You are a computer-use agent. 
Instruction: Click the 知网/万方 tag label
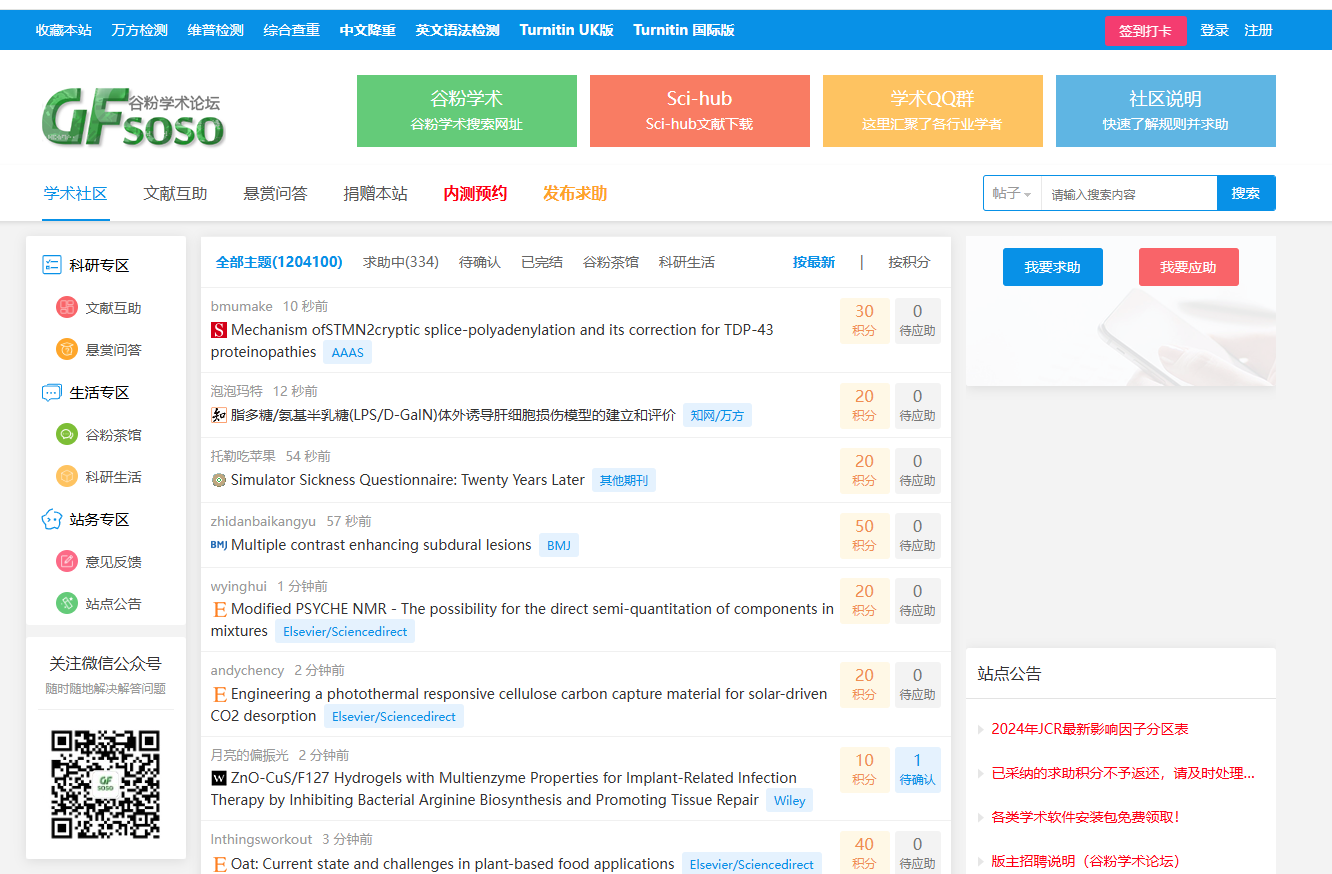pyautogui.click(x=718, y=415)
